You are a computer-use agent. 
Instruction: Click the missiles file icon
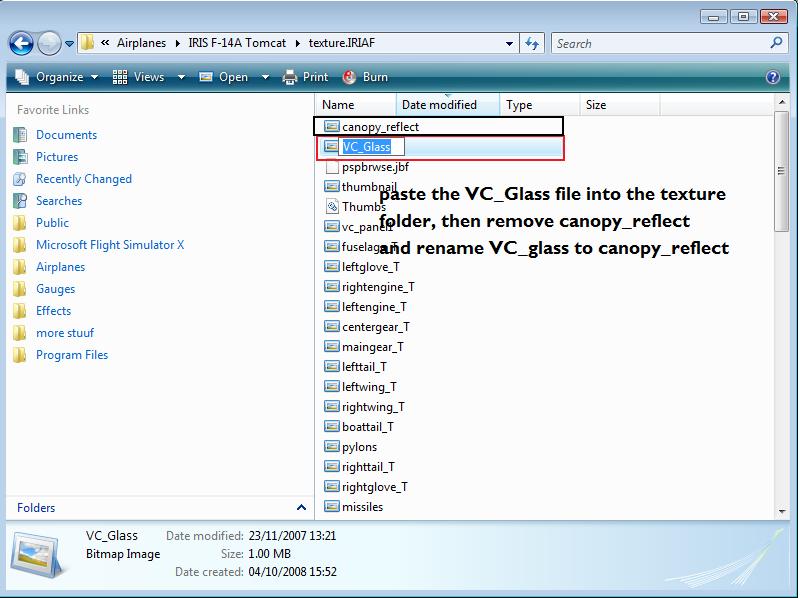[x=332, y=506]
